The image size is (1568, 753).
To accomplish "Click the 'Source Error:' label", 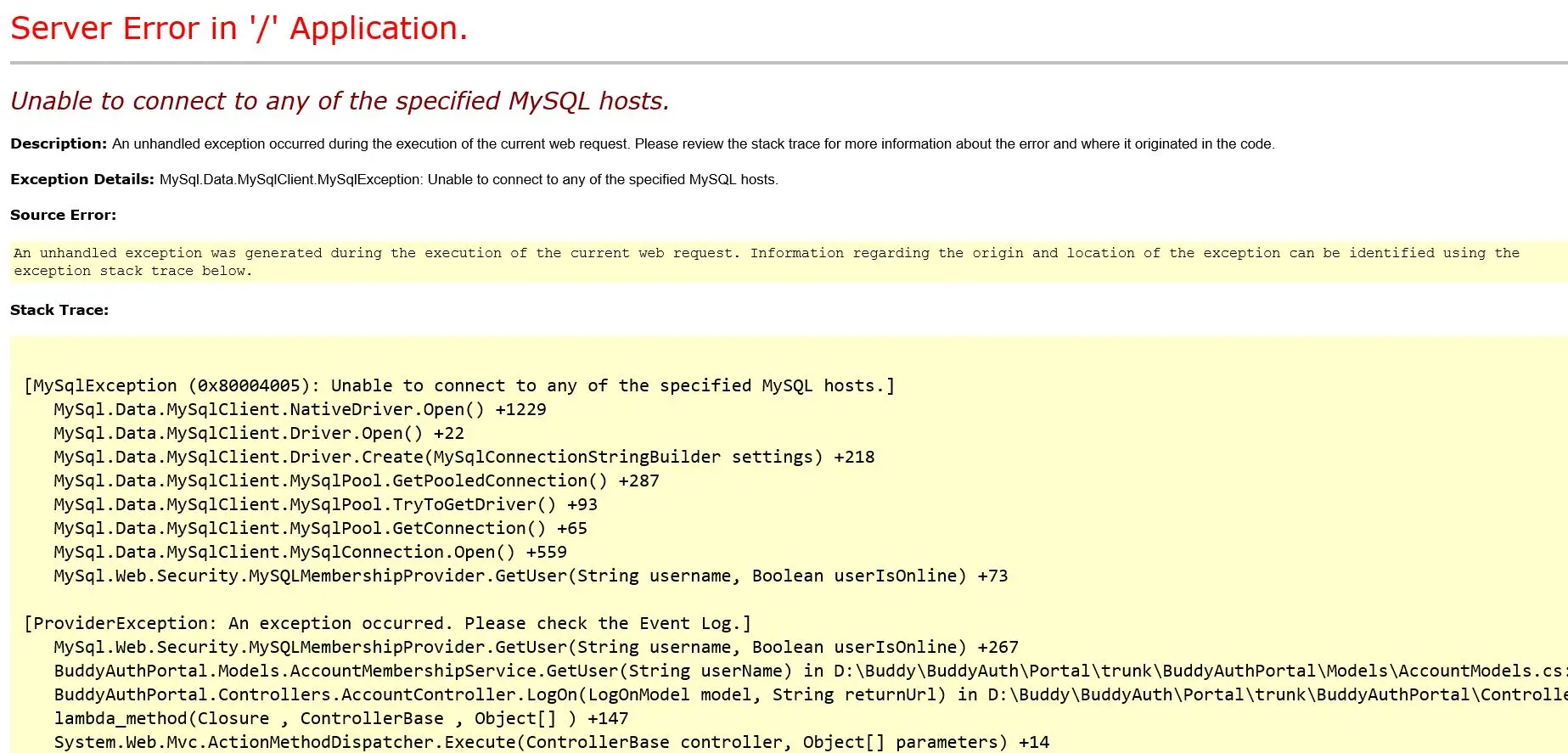I will (x=64, y=215).
